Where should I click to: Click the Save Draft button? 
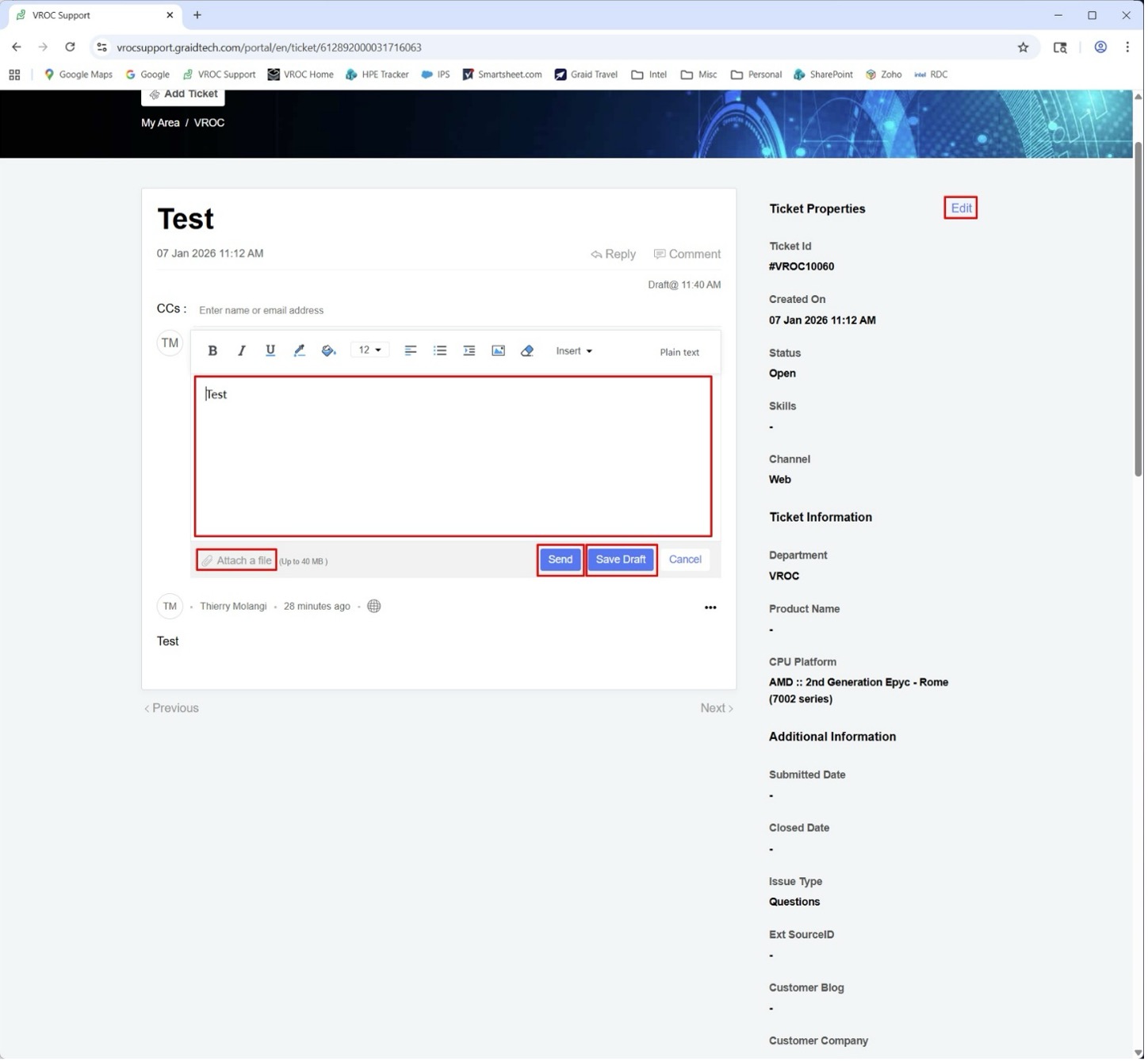[622, 561]
